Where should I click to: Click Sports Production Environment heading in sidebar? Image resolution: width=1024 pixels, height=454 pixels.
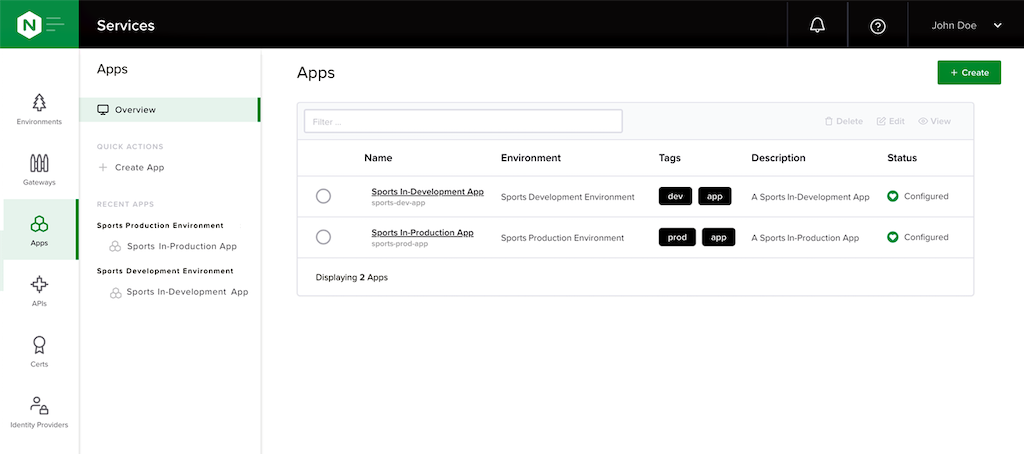tap(160, 225)
